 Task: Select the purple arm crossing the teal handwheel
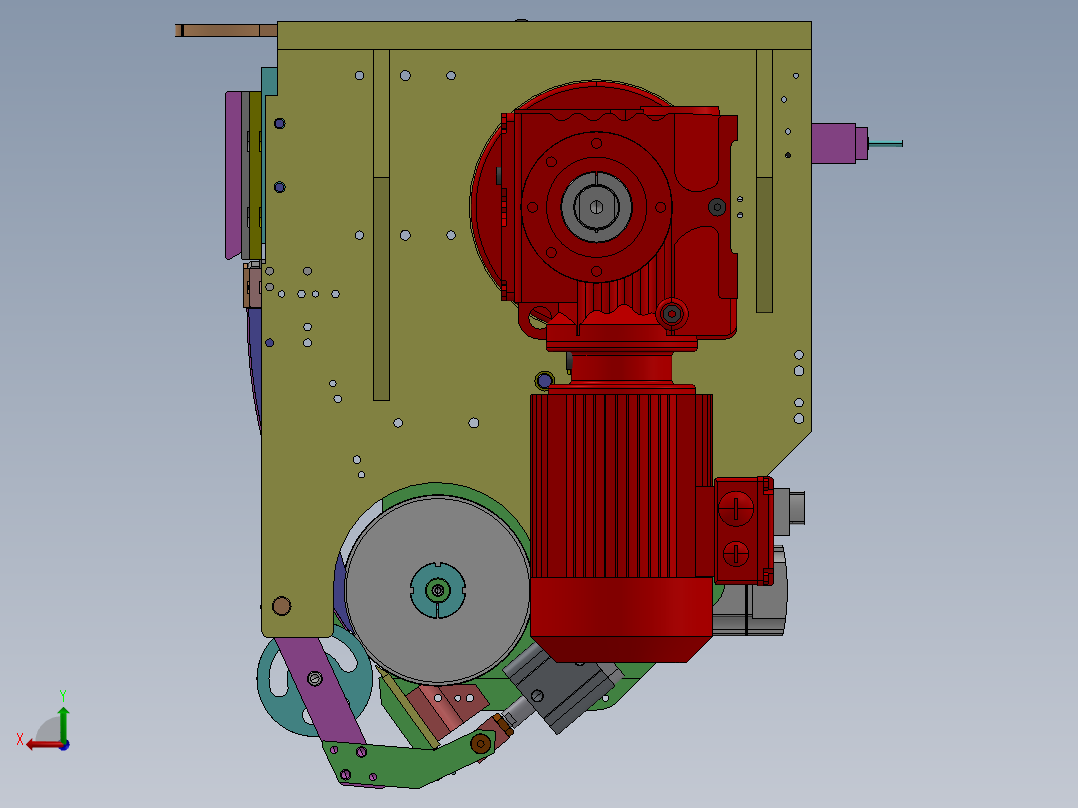pyautogui.click(x=320, y=690)
